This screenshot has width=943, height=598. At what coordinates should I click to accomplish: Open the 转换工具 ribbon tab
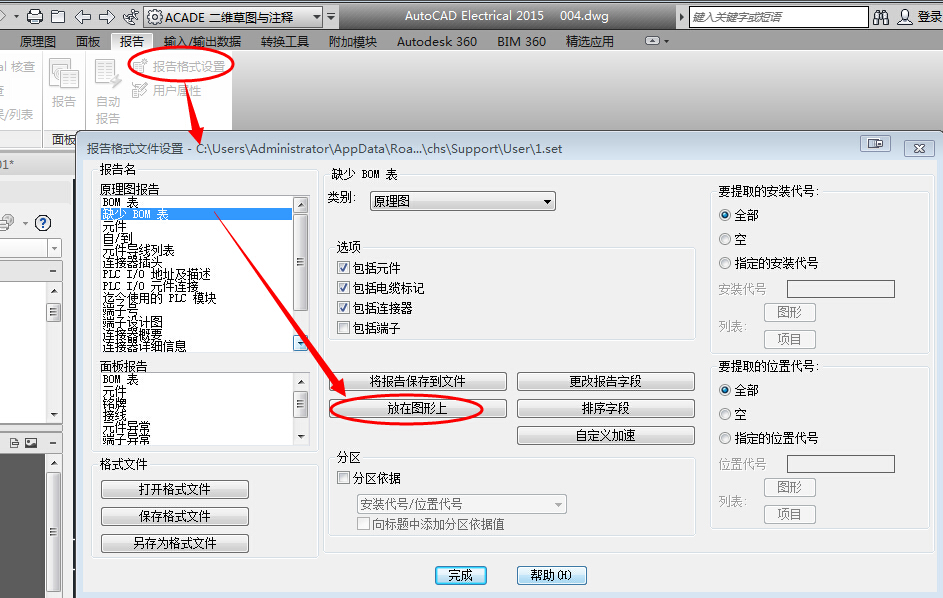pos(285,41)
